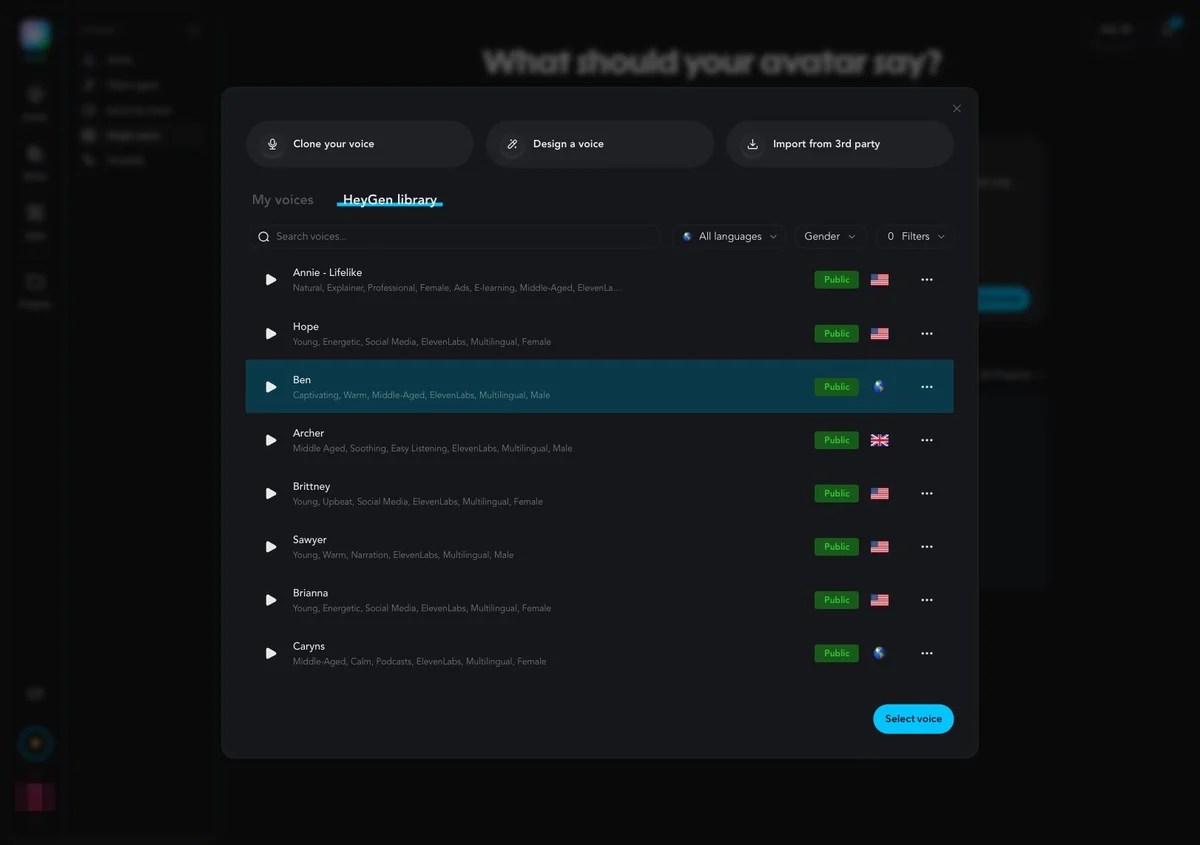This screenshot has width=1200, height=845.
Task: Confirm with the Select voice button
Action: 913,719
